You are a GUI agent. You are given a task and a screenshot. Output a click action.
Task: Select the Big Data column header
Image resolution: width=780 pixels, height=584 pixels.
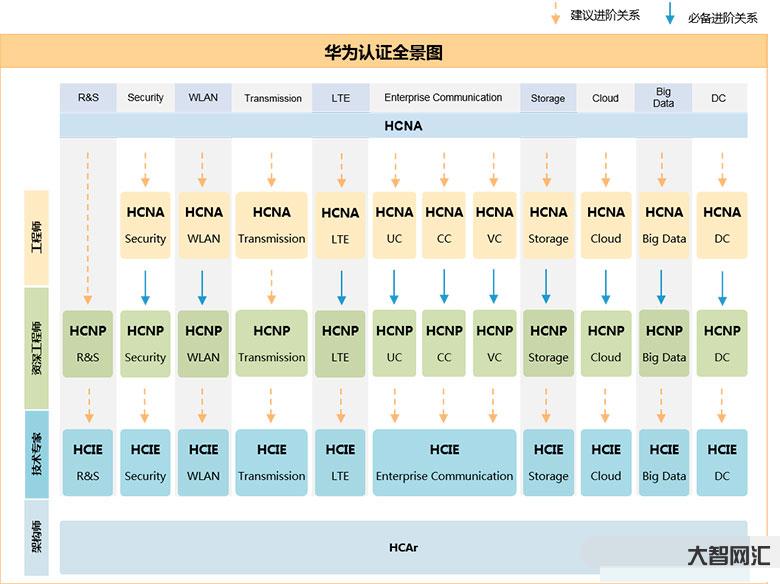pyautogui.click(x=664, y=97)
